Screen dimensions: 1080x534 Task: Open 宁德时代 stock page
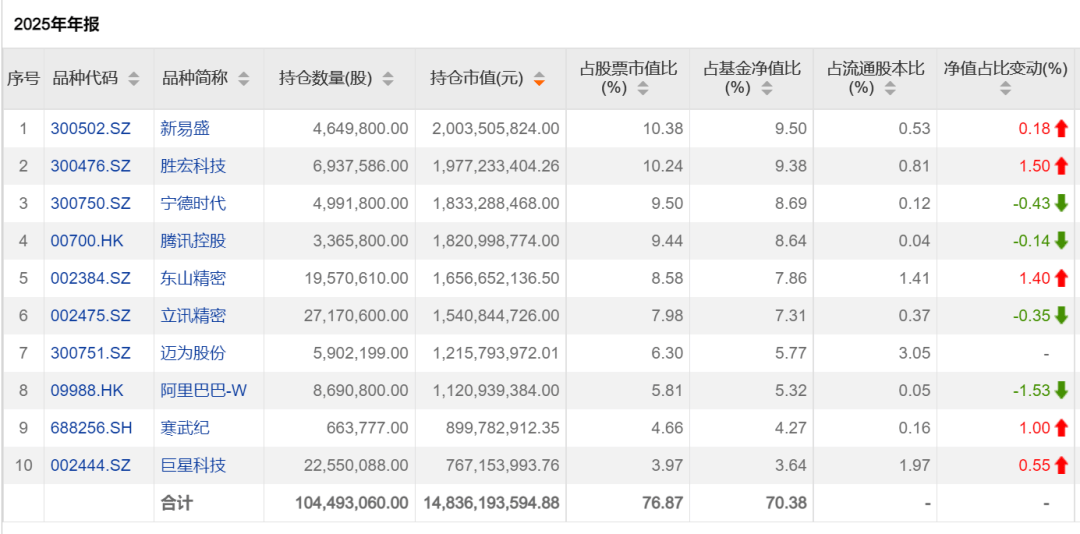click(193, 203)
